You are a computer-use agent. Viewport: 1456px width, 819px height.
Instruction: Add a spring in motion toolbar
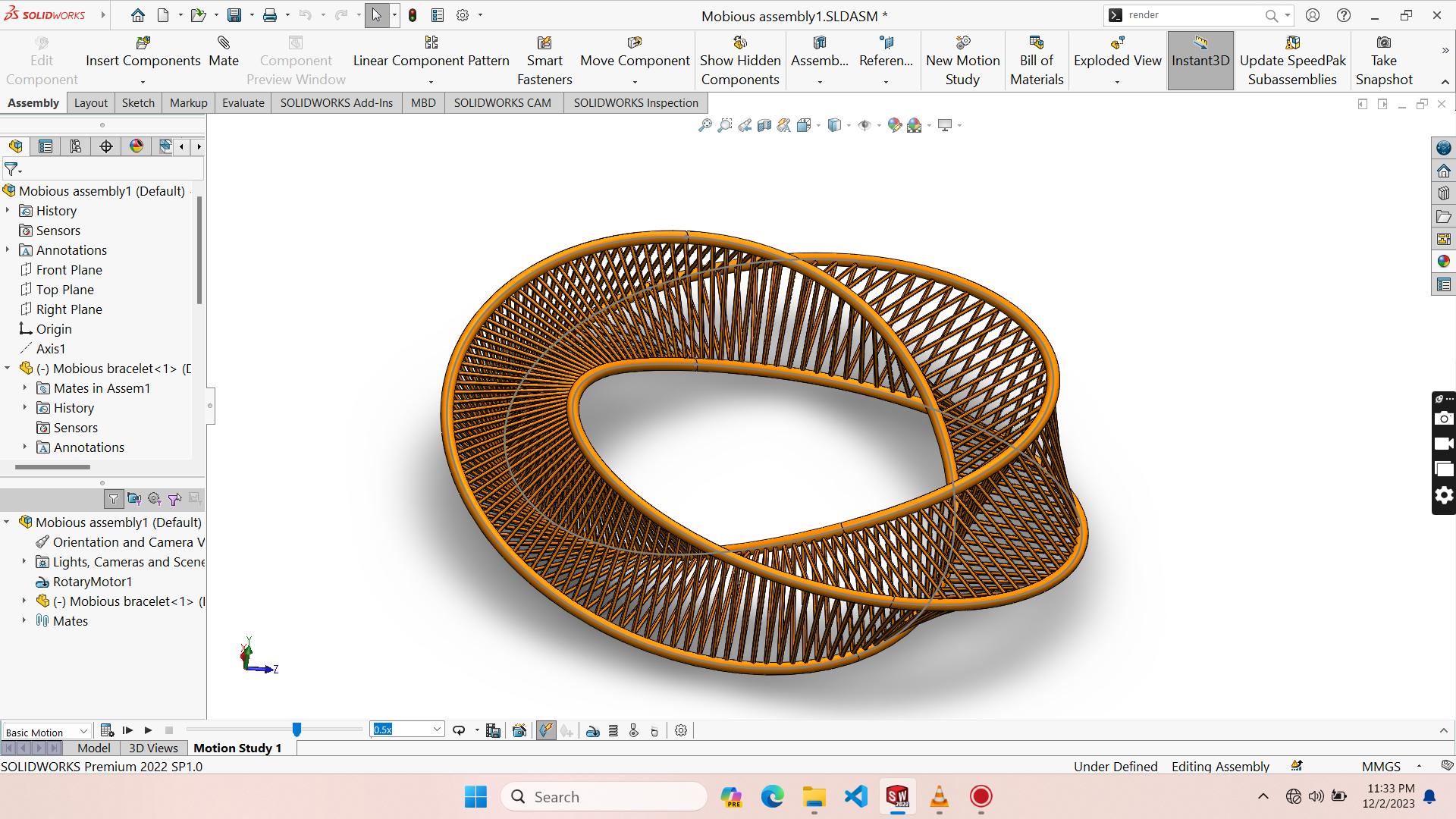point(613,731)
